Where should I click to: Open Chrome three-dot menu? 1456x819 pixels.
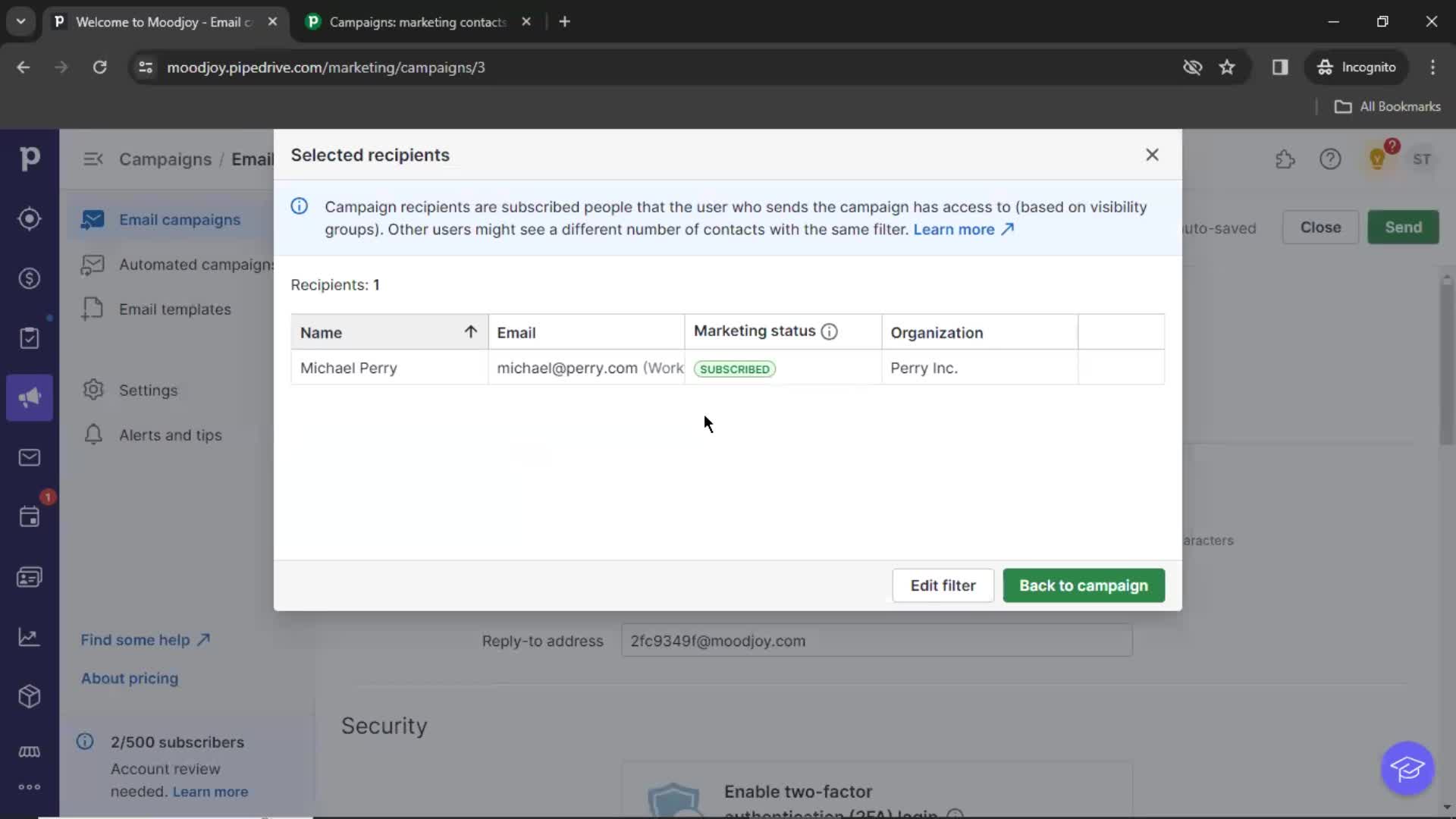click(1432, 67)
